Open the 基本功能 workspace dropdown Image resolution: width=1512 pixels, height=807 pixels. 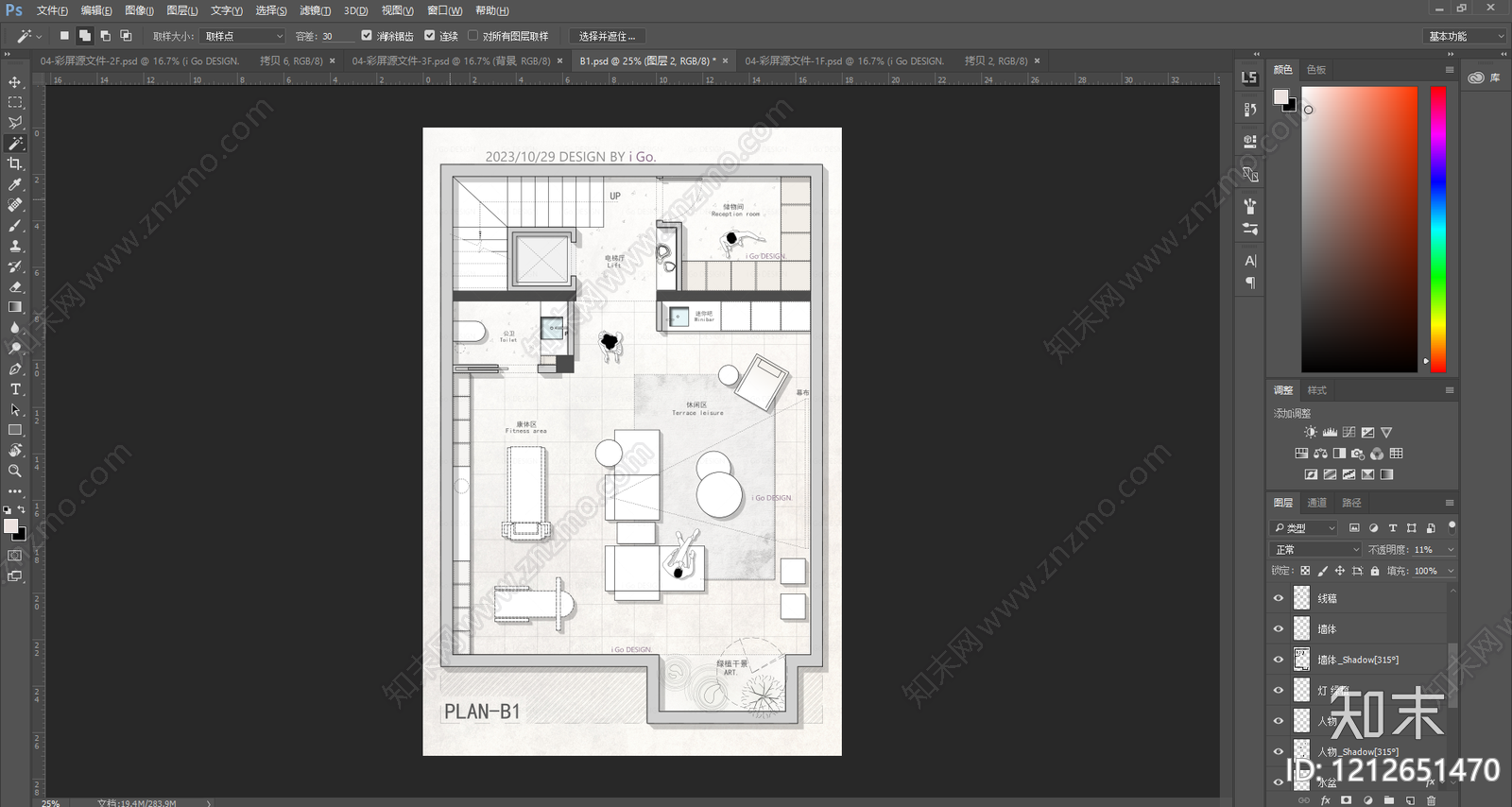tap(1464, 36)
